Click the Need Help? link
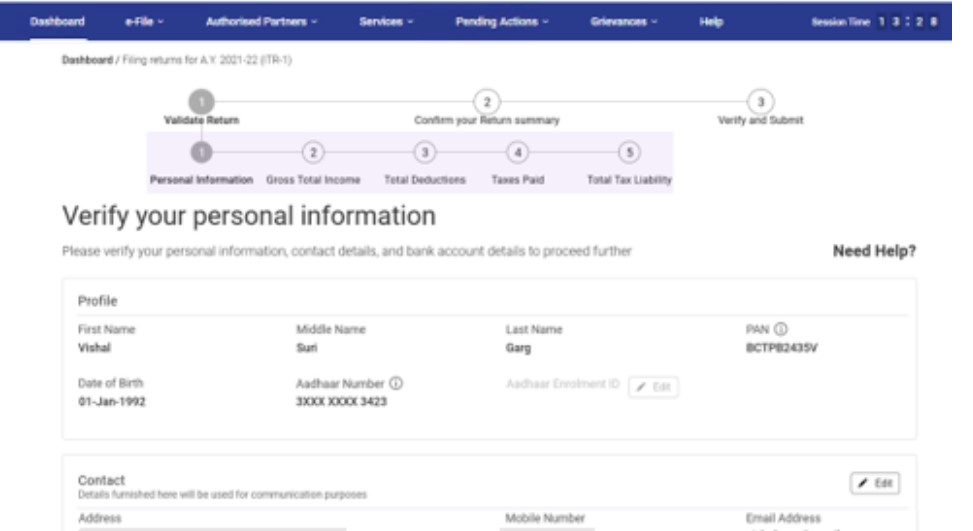This screenshot has height=531, width=973. tap(874, 251)
